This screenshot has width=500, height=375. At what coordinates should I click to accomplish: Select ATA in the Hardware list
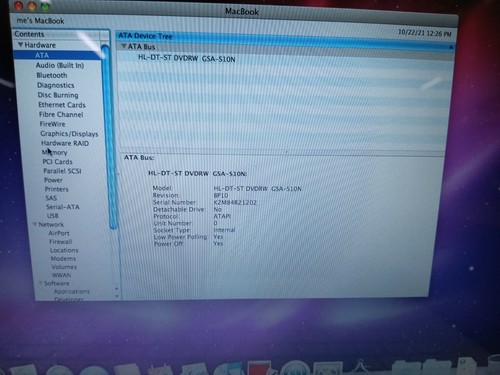(42, 55)
